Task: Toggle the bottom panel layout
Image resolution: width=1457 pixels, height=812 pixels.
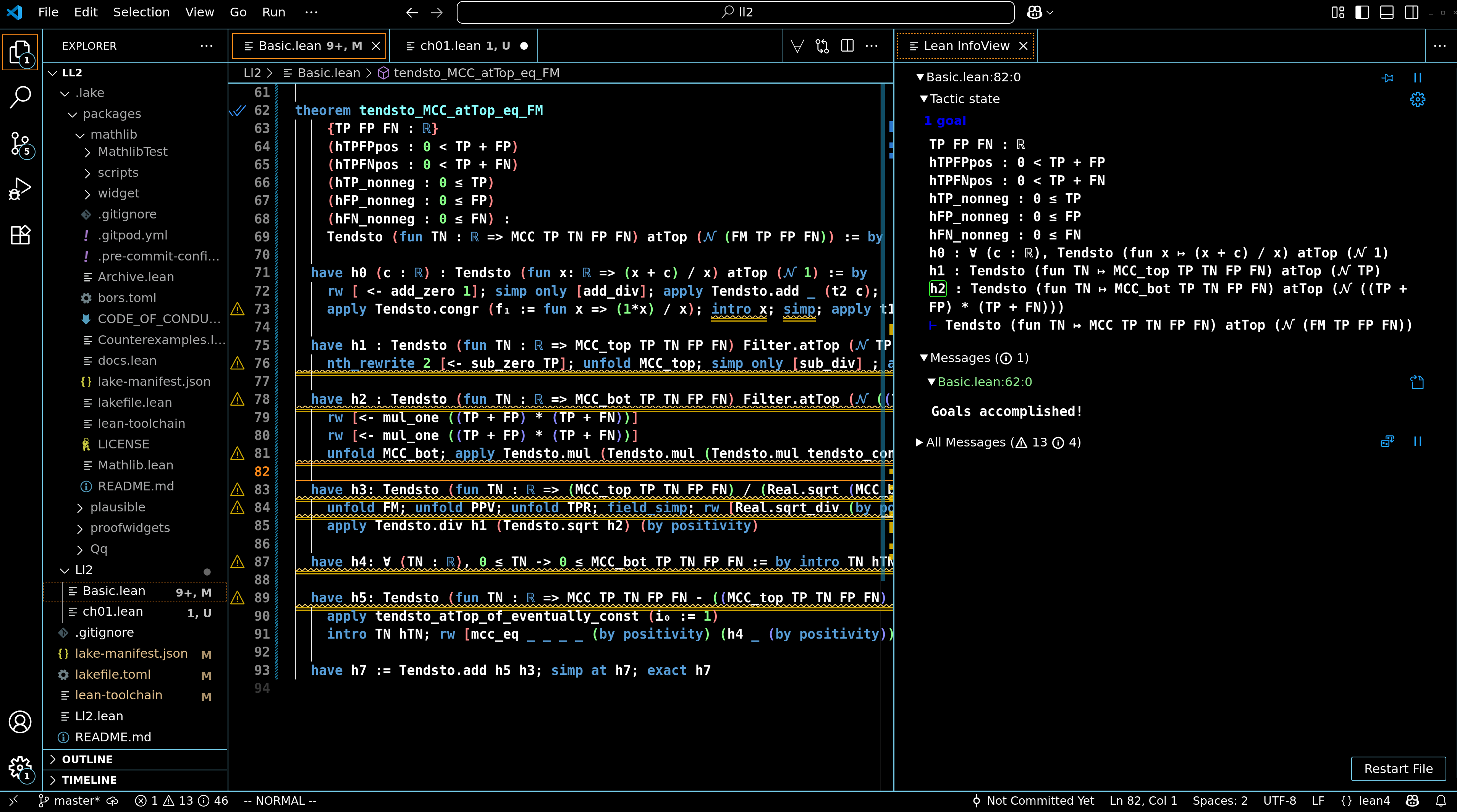Action: (1387, 13)
